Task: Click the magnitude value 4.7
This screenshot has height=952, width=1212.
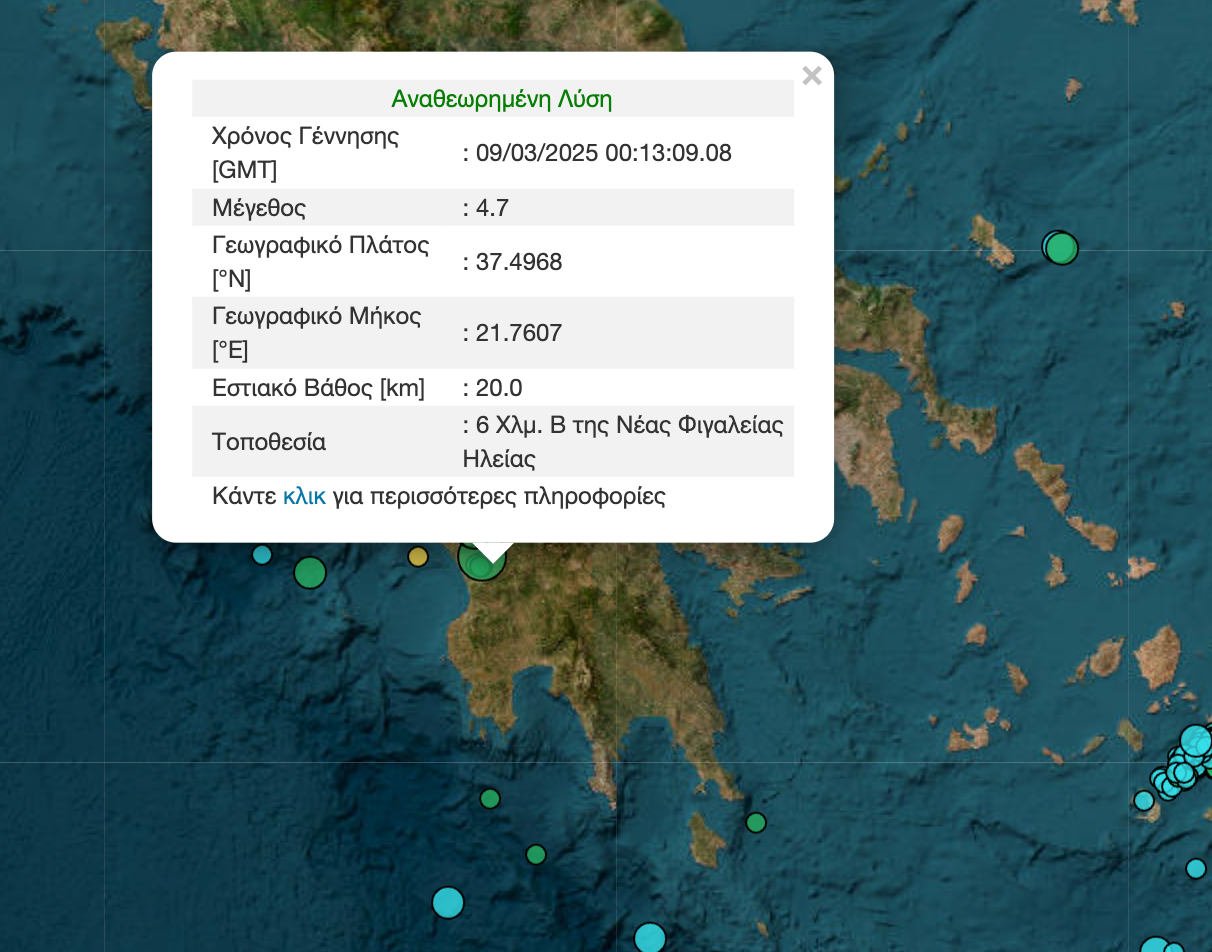Action: tap(493, 208)
